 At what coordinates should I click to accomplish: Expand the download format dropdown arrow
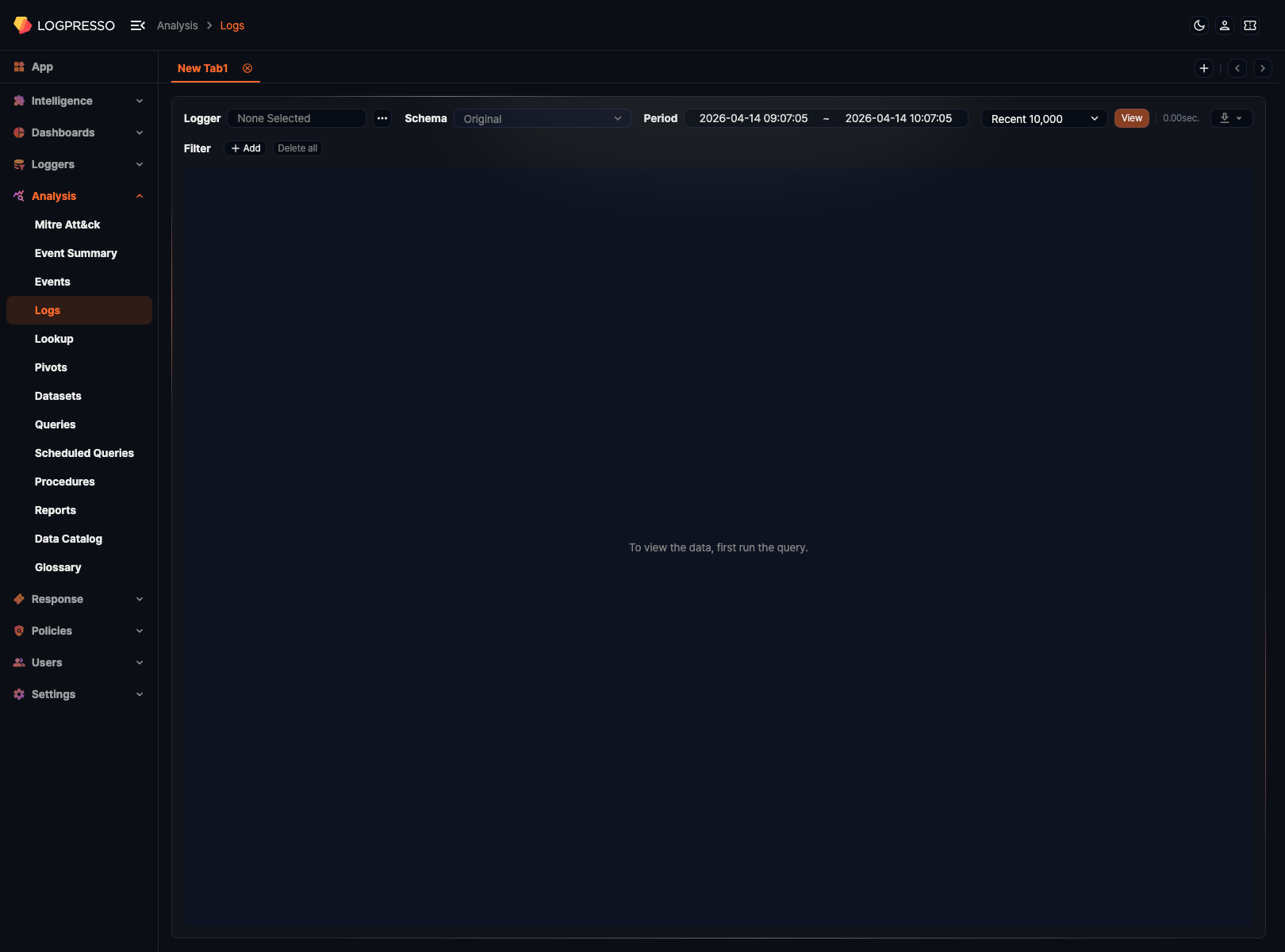click(x=1241, y=117)
